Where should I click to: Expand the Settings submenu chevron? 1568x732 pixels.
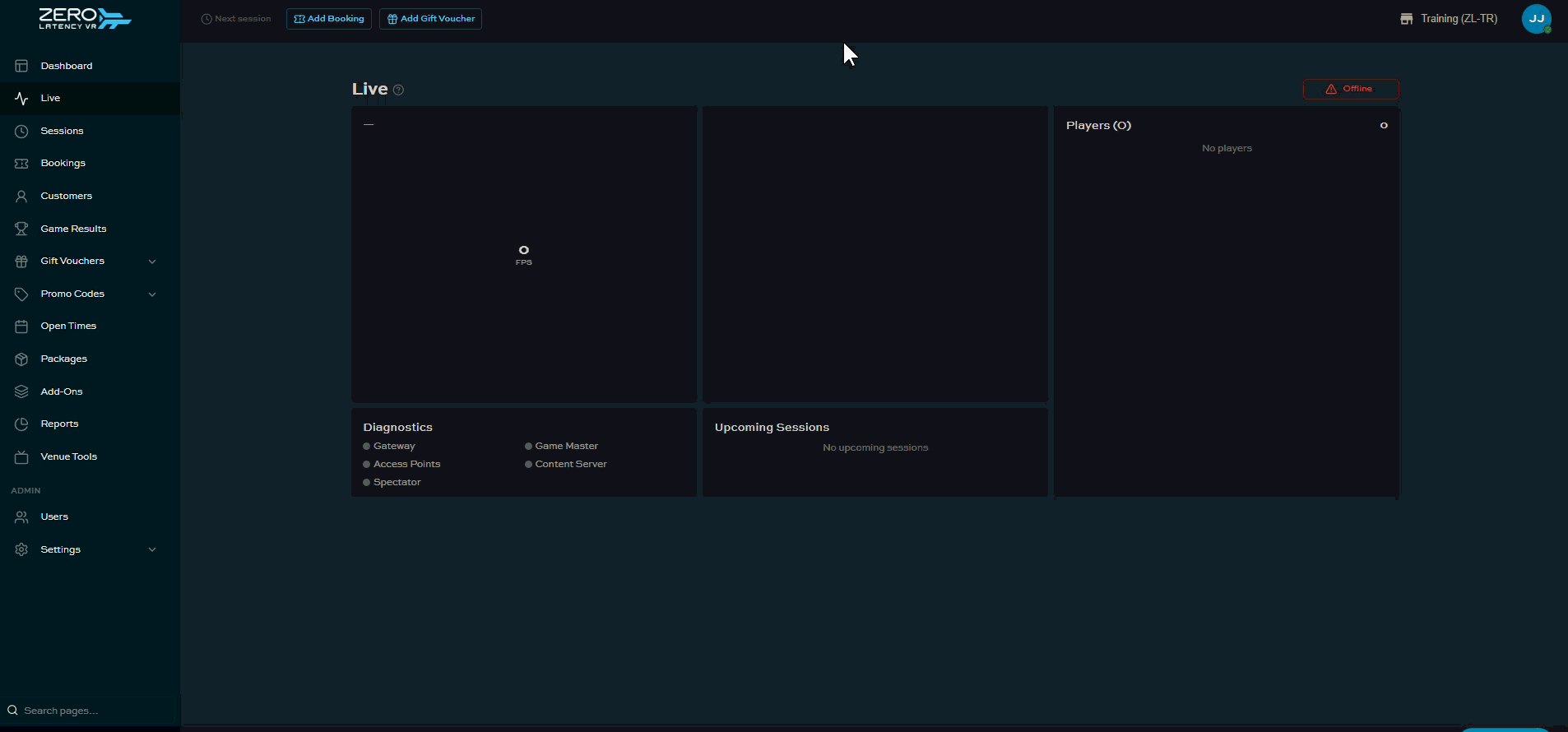click(152, 549)
